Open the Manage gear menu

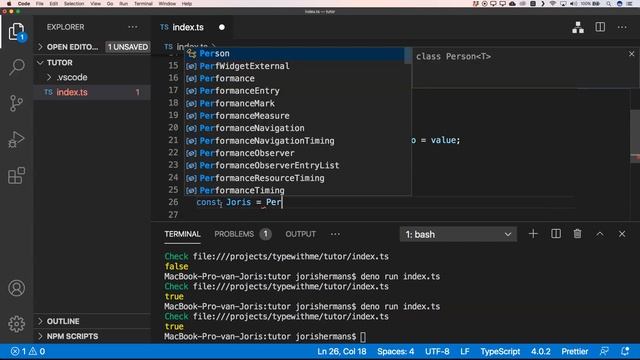point(16,324)
